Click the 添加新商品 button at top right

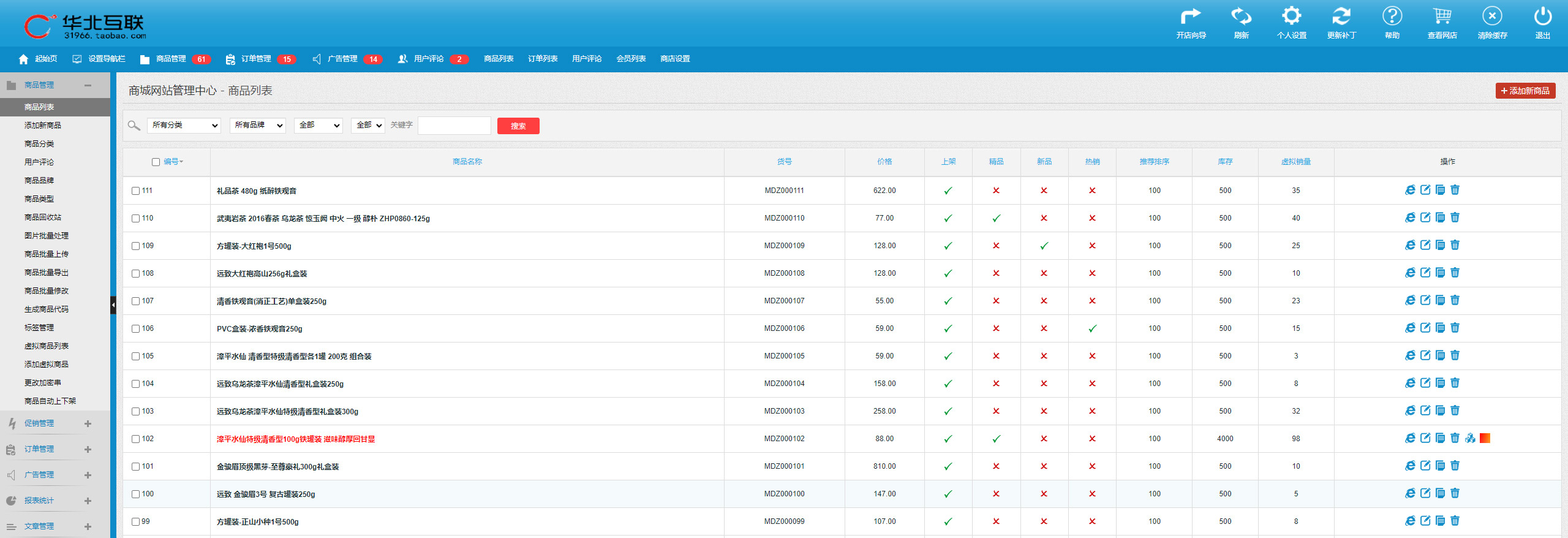click(x=1525, y=91)
